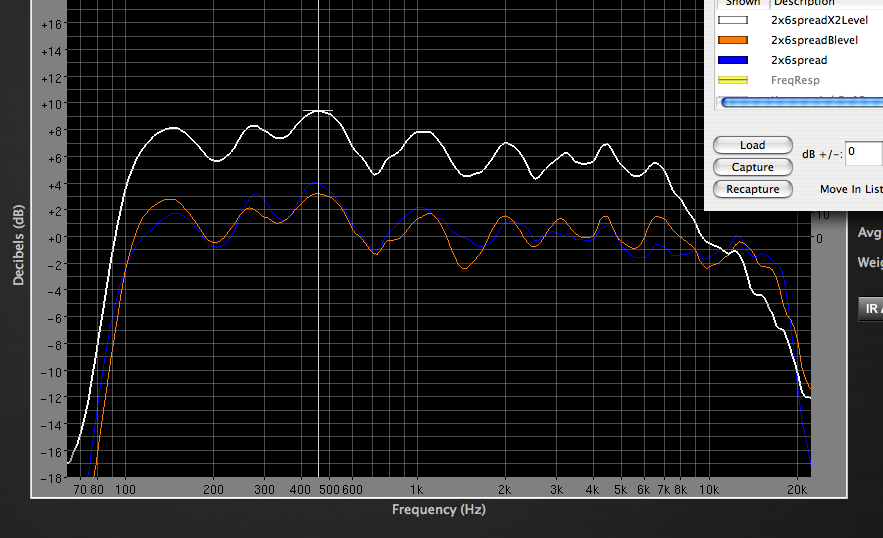Click the blue swatch for 2x6spread

(733, 60)
